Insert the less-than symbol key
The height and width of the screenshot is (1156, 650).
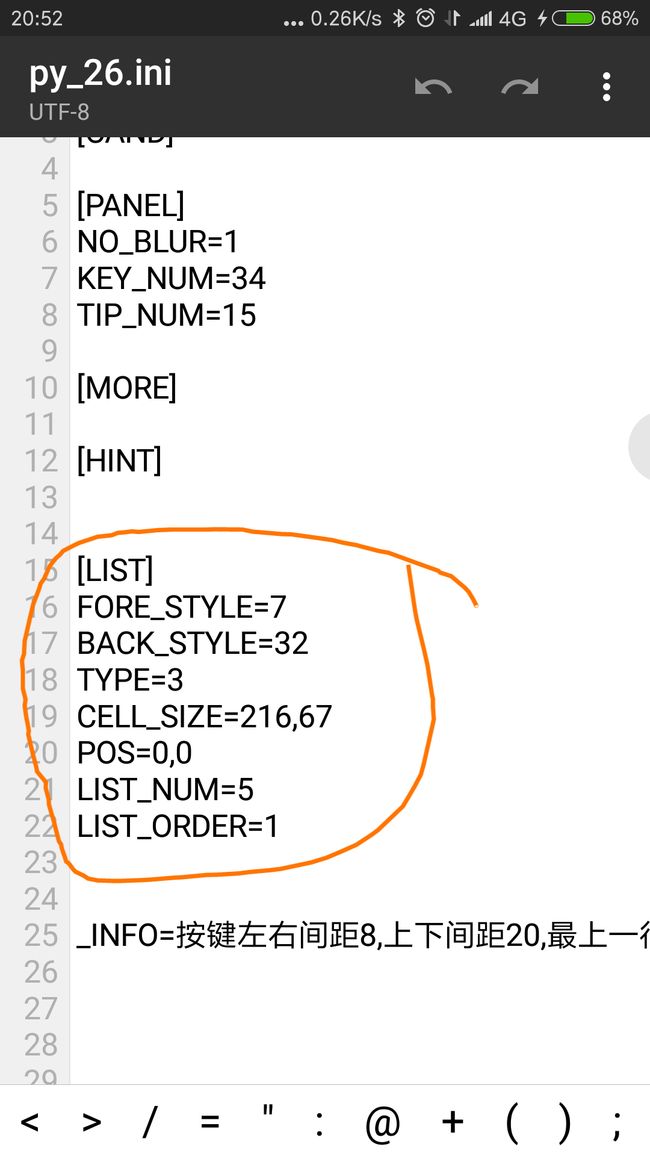click(x=29, y=1122)
